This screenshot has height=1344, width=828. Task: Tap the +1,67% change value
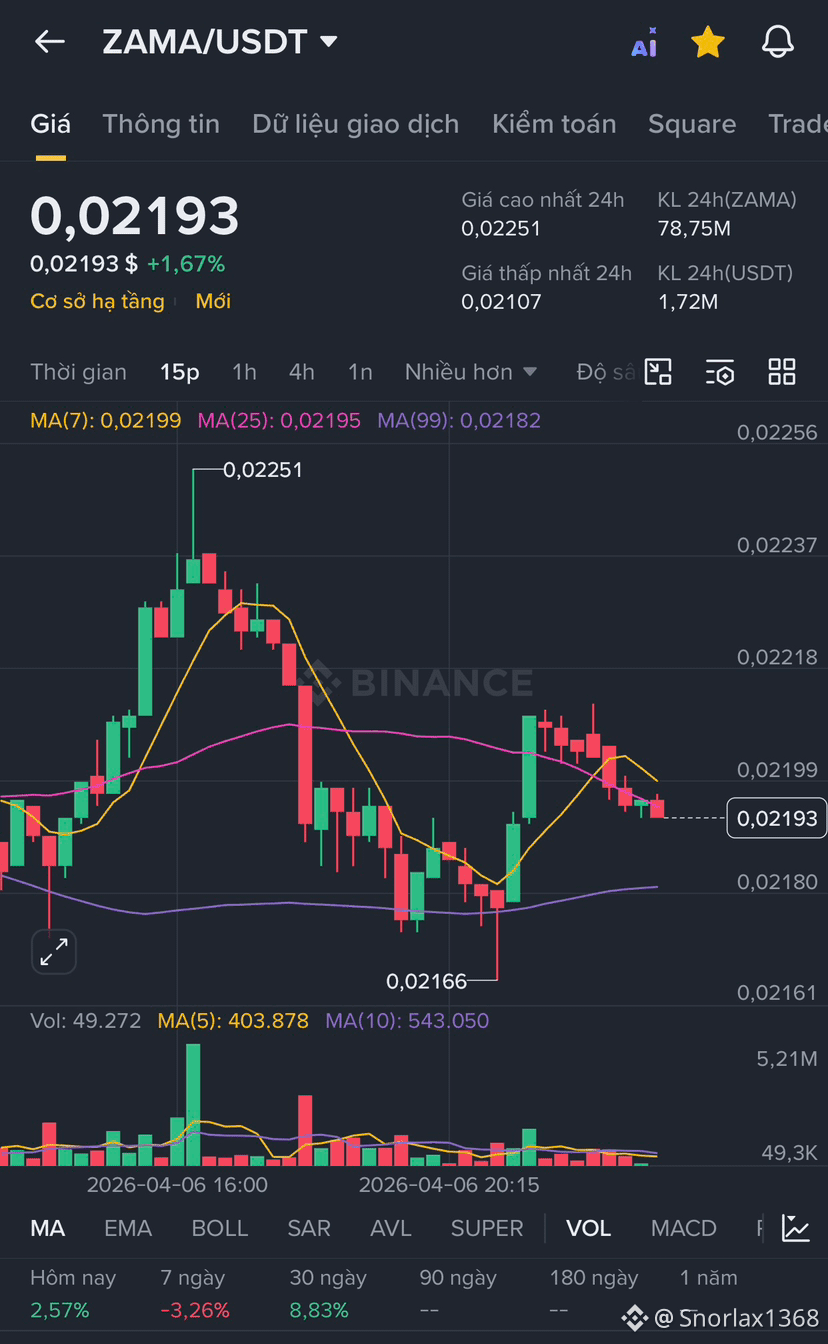[186, 264]
